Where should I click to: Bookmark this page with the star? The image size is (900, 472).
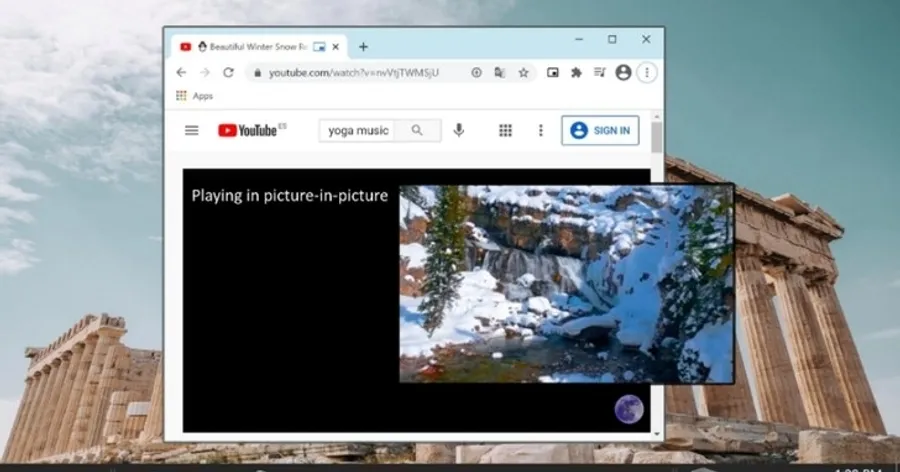click(x=523, y=73)
